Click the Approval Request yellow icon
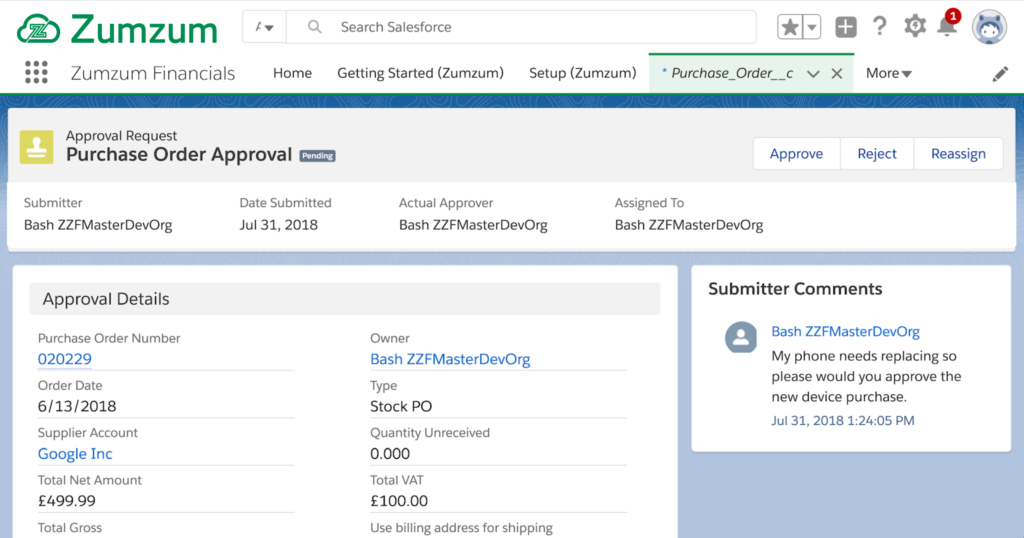This screenshot has height=538, width=1024. coord(37,147)
